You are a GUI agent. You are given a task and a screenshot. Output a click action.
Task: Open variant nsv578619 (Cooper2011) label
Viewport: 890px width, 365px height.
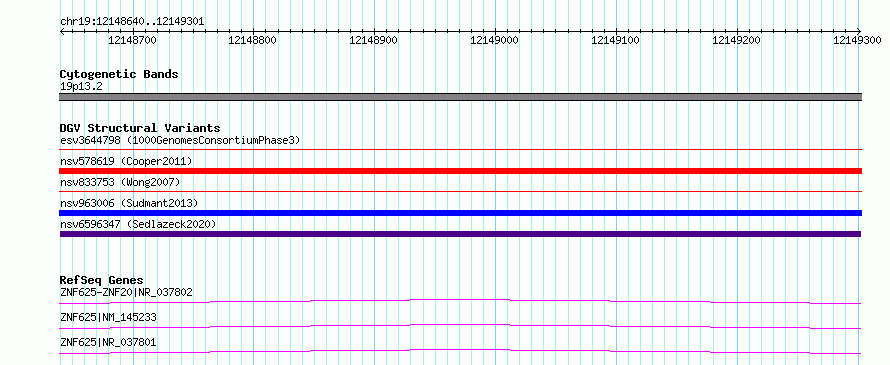tap(126, 161)
